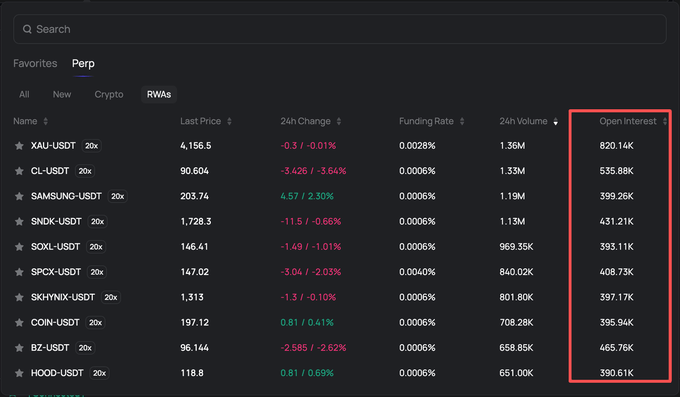This screenshot has width=680, height=397.
Task: Open the SKHYNIX-USDT market
Action: (62, 297)
